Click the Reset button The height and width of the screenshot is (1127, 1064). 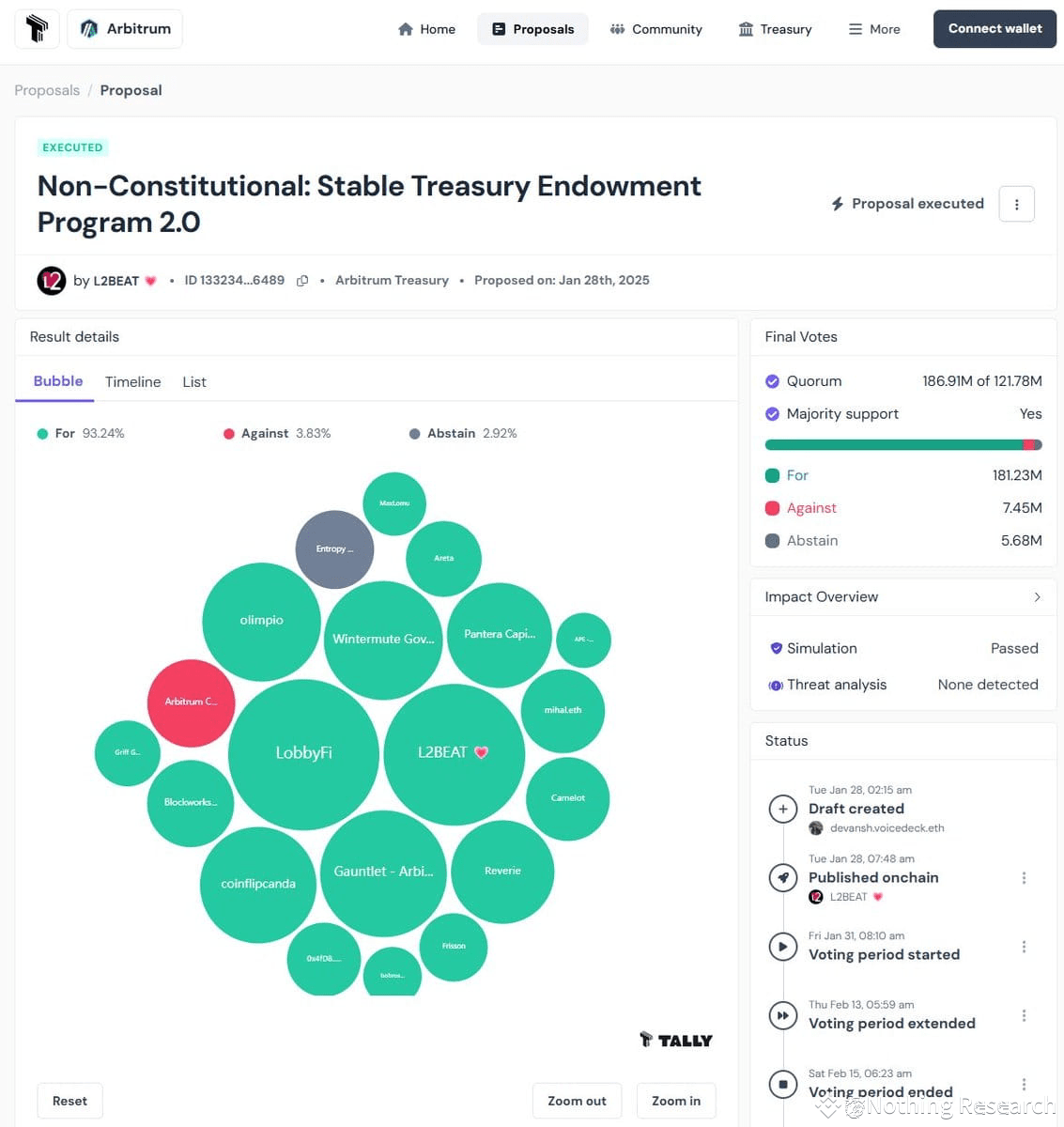coord(69,1101)
